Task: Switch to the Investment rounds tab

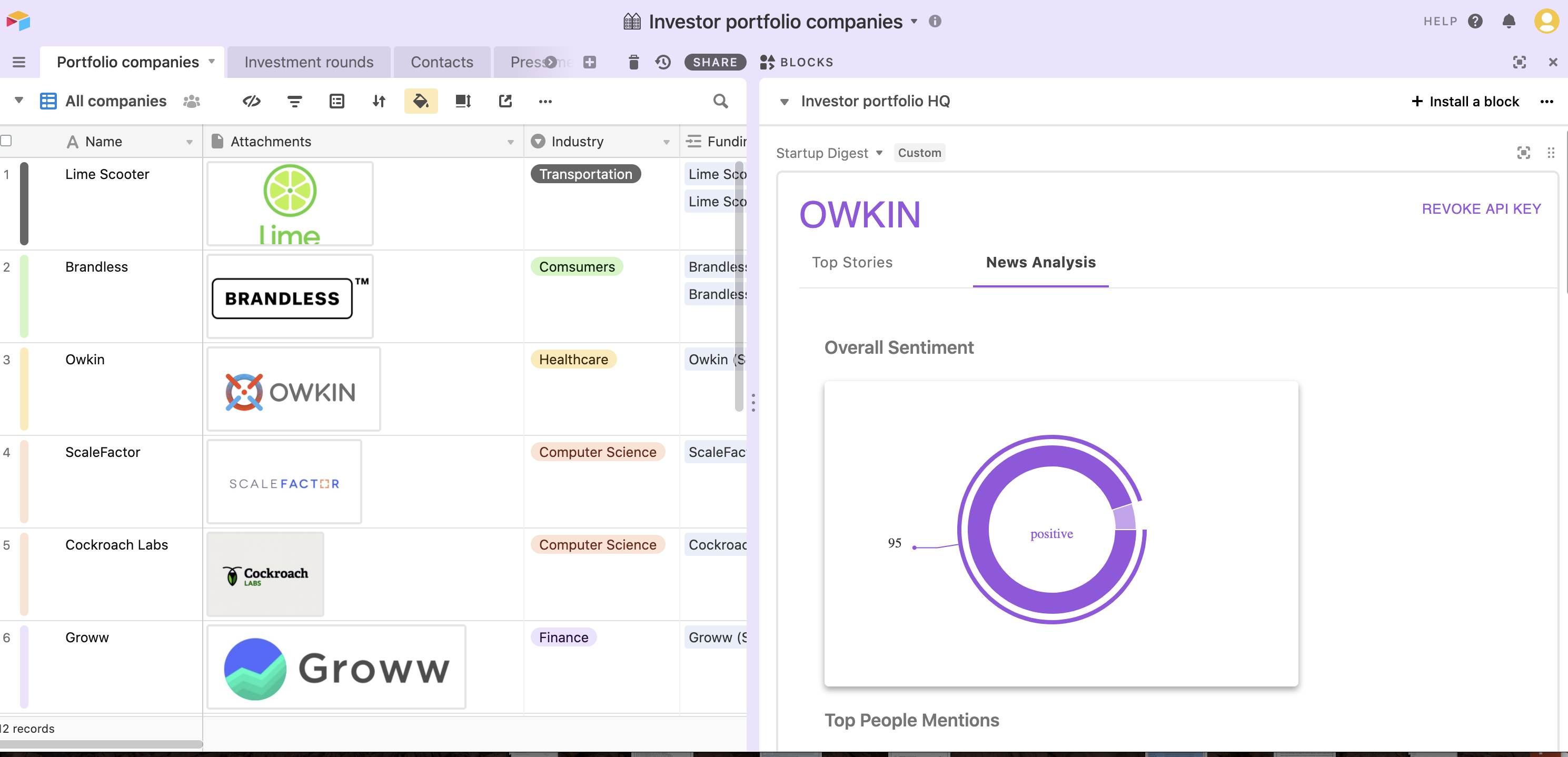Action: click(309, 62)
